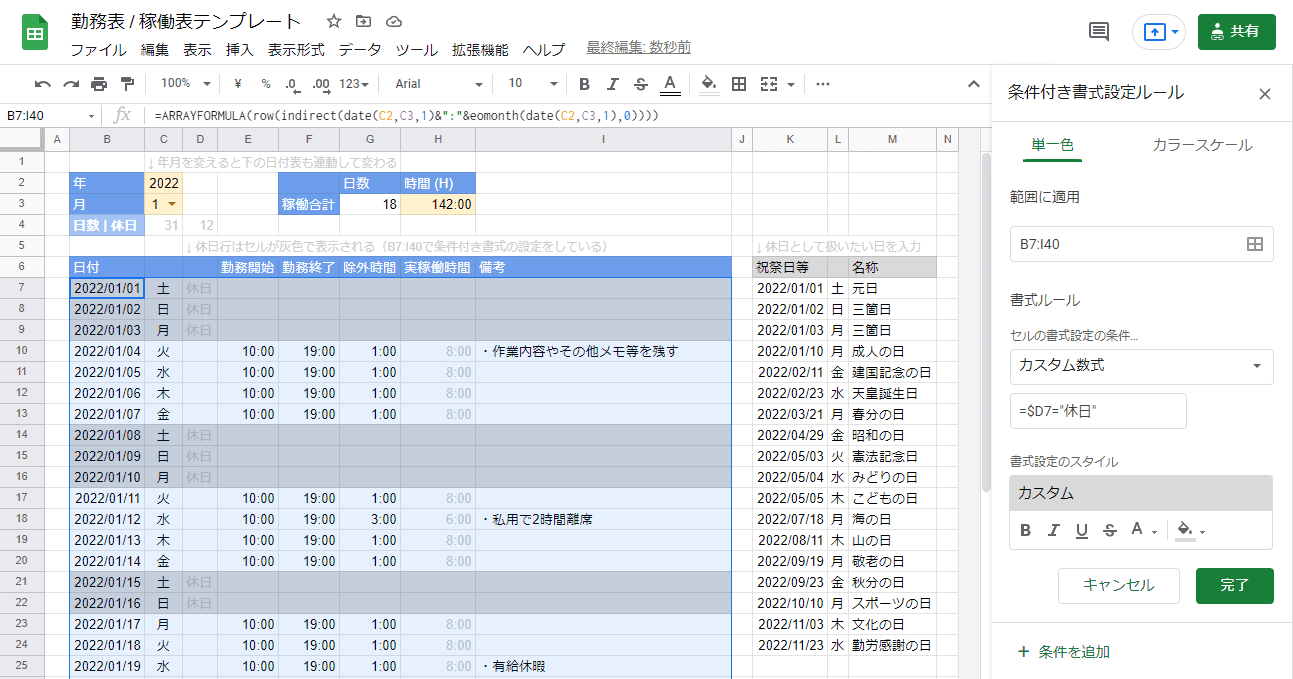1293x679 pixels.
Task: Click the undo icon in toolbar
Action: pos(42,84)
